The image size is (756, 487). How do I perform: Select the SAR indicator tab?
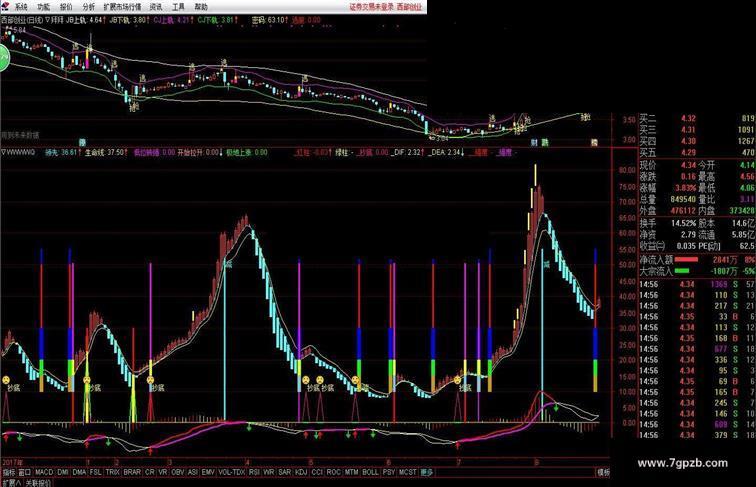click(x=284, y=472)
